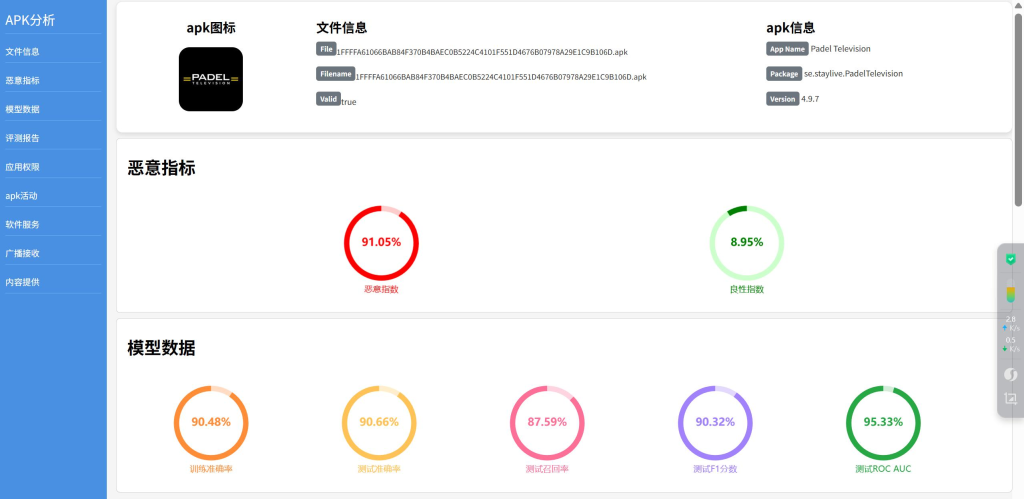Click the Filename badge label
This screenshot has width=1024, height=499.
pyautogui.click(x=335, y=74)
